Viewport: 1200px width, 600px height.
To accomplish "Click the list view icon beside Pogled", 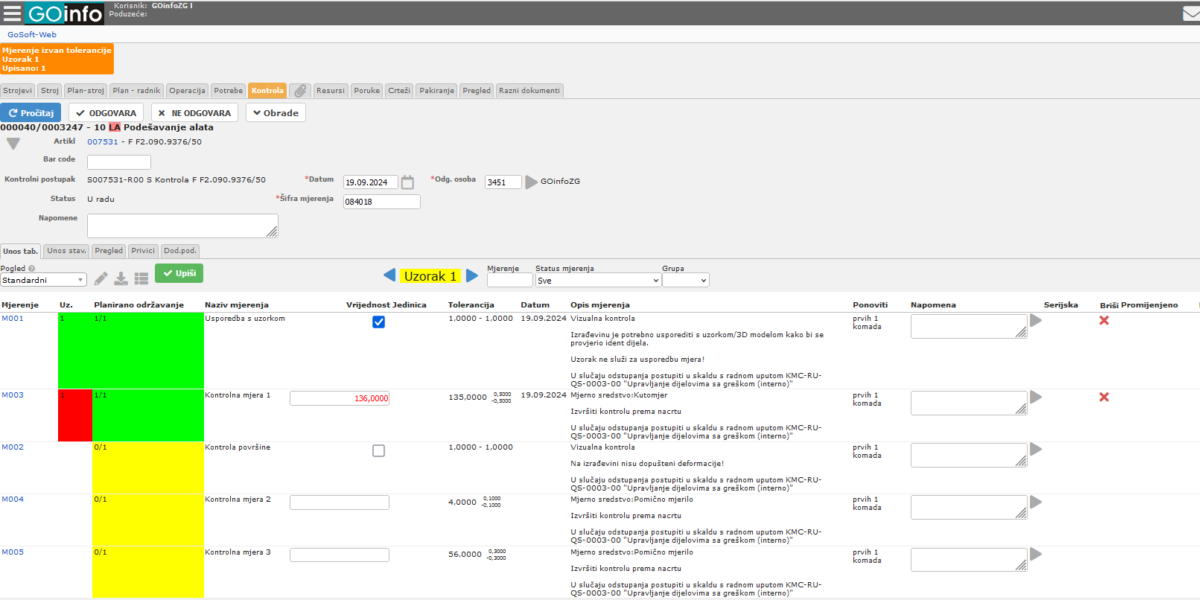I will [x=141, y=279].
